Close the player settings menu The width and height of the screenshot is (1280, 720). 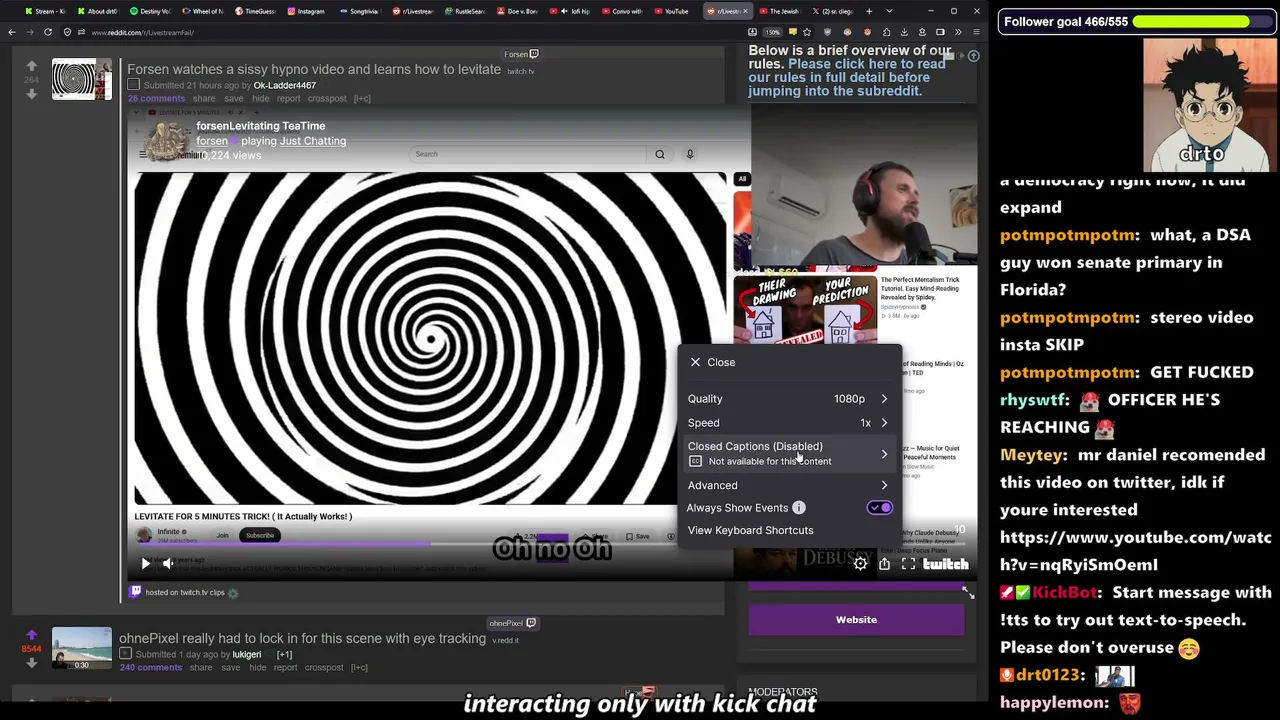[712, 362]
